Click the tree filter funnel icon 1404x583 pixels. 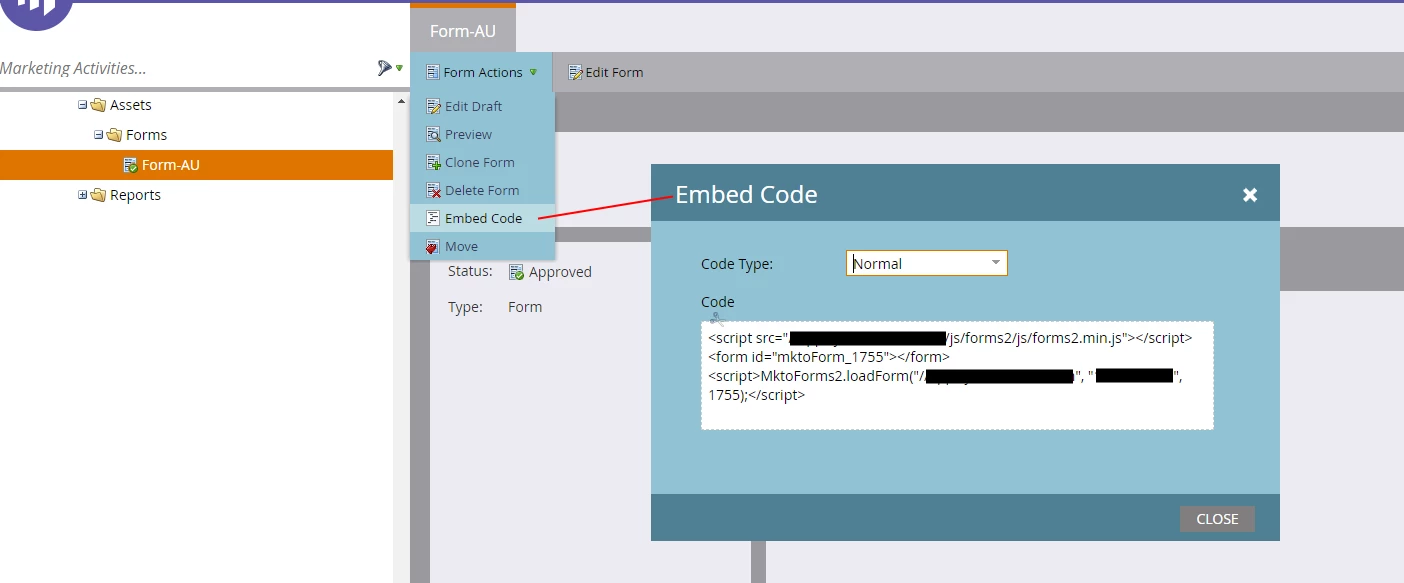coord(385,68)
